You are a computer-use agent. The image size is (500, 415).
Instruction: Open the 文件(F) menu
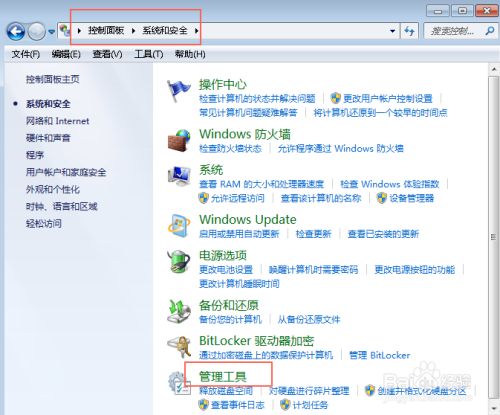point(26,54)
